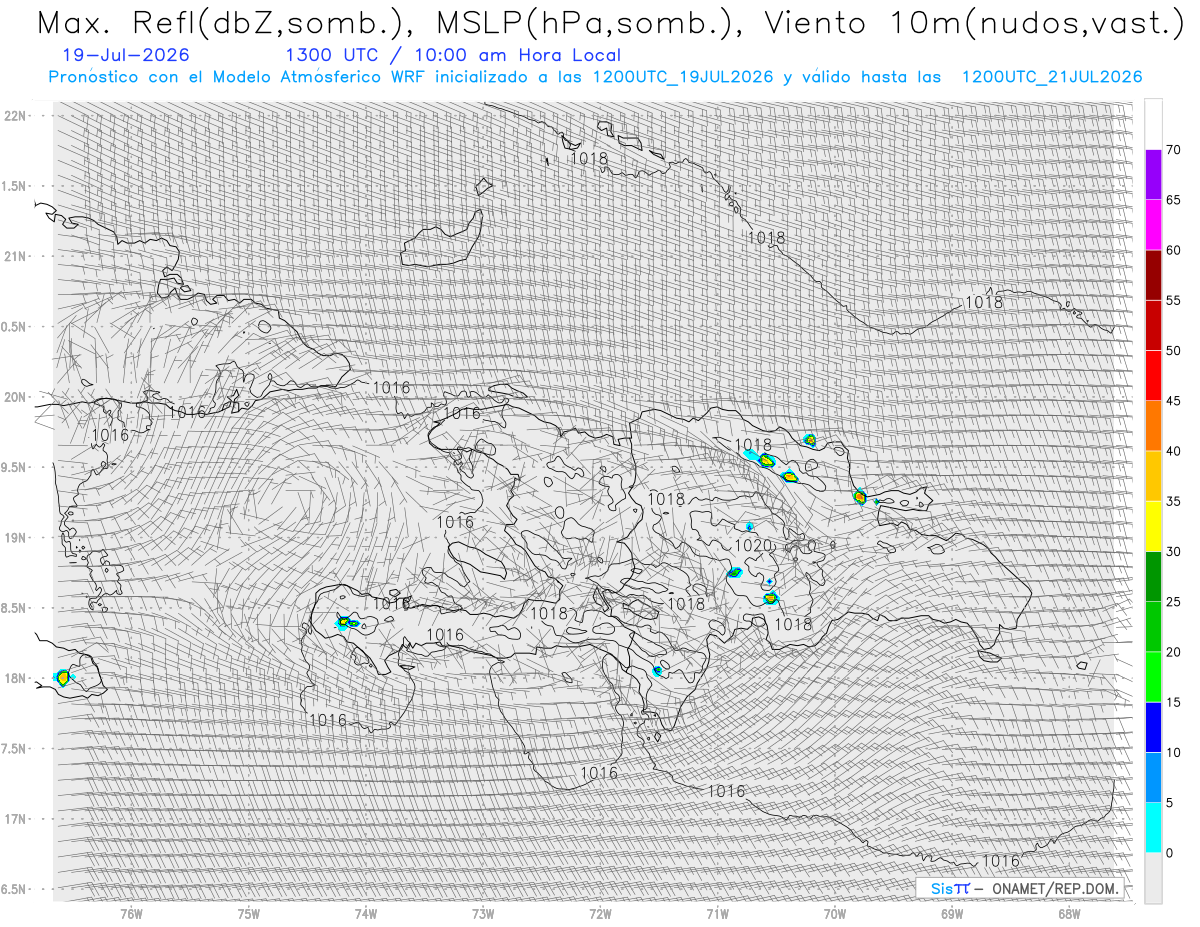The height and width of the screenshot is (927, 1200).
Task: Click the colorbar value label 65
Action: 1173,200
